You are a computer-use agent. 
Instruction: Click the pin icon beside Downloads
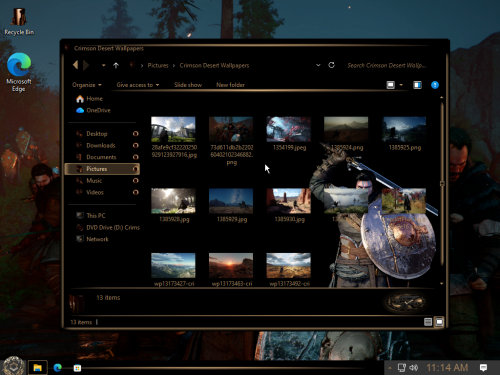coord(136,145)
